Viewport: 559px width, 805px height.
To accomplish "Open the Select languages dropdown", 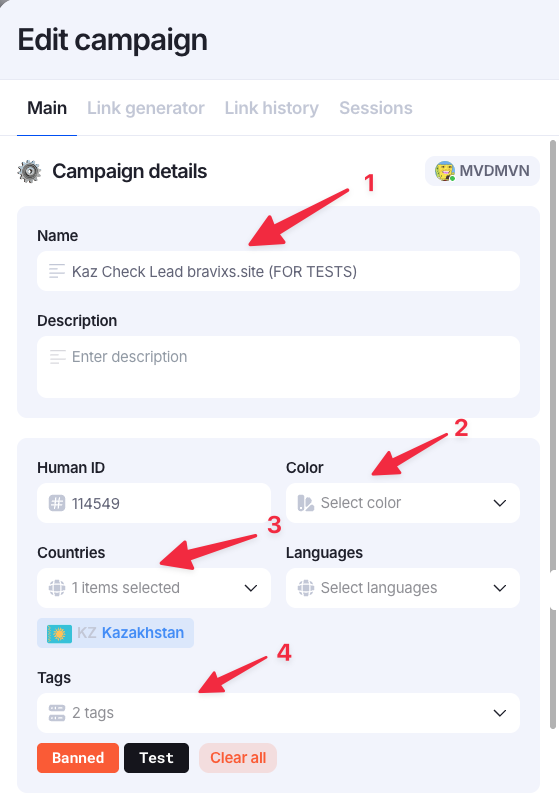I will (403, 588).
